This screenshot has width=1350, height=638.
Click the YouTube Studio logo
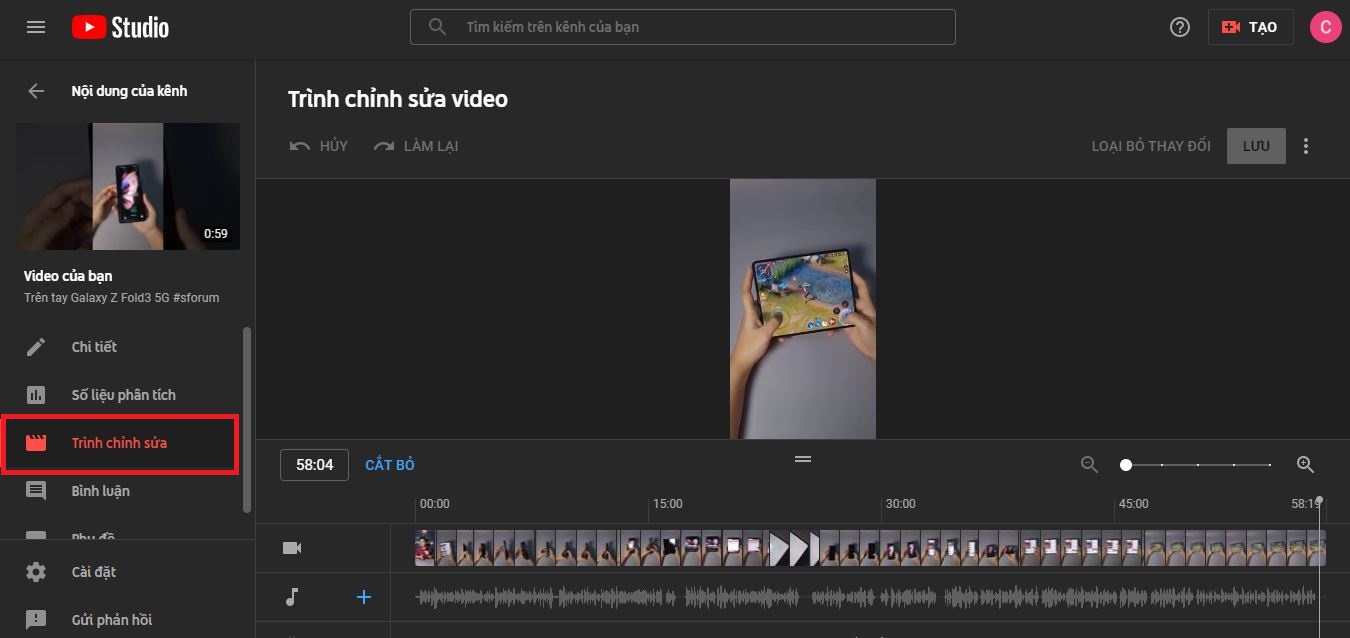pos(120,27)
